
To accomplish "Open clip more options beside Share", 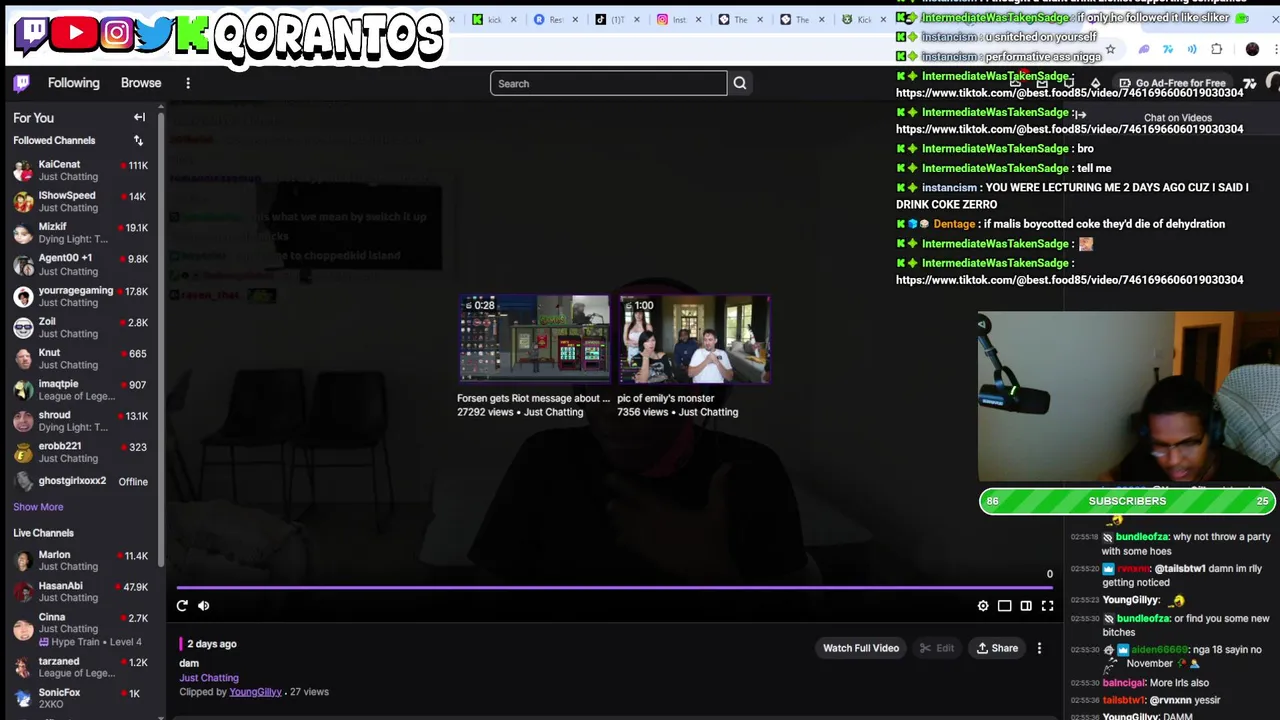I will tap(1039, 649).
